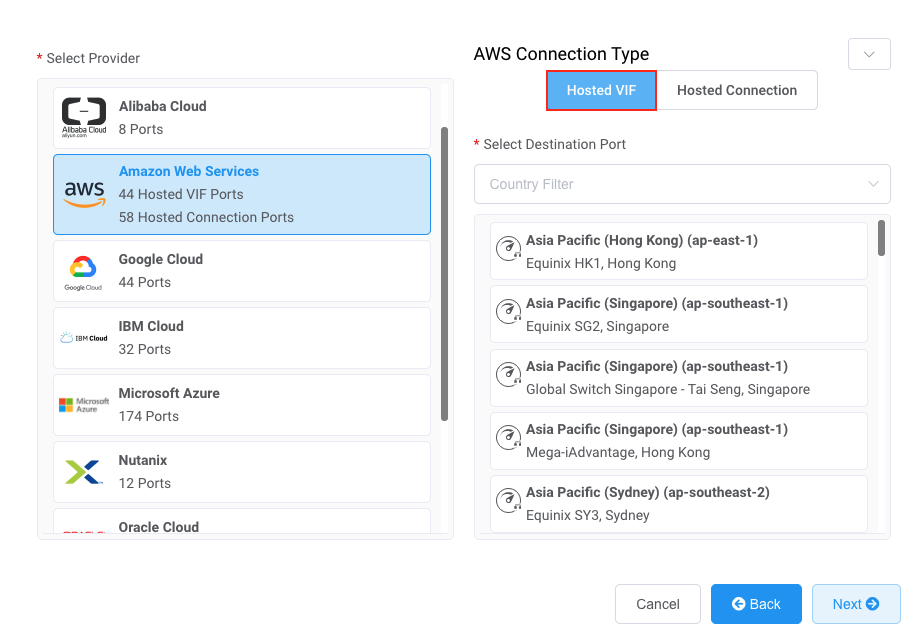Select Equinix SY3, Sydney destination port
916x634 pixels.
click(x=679, y=504)
